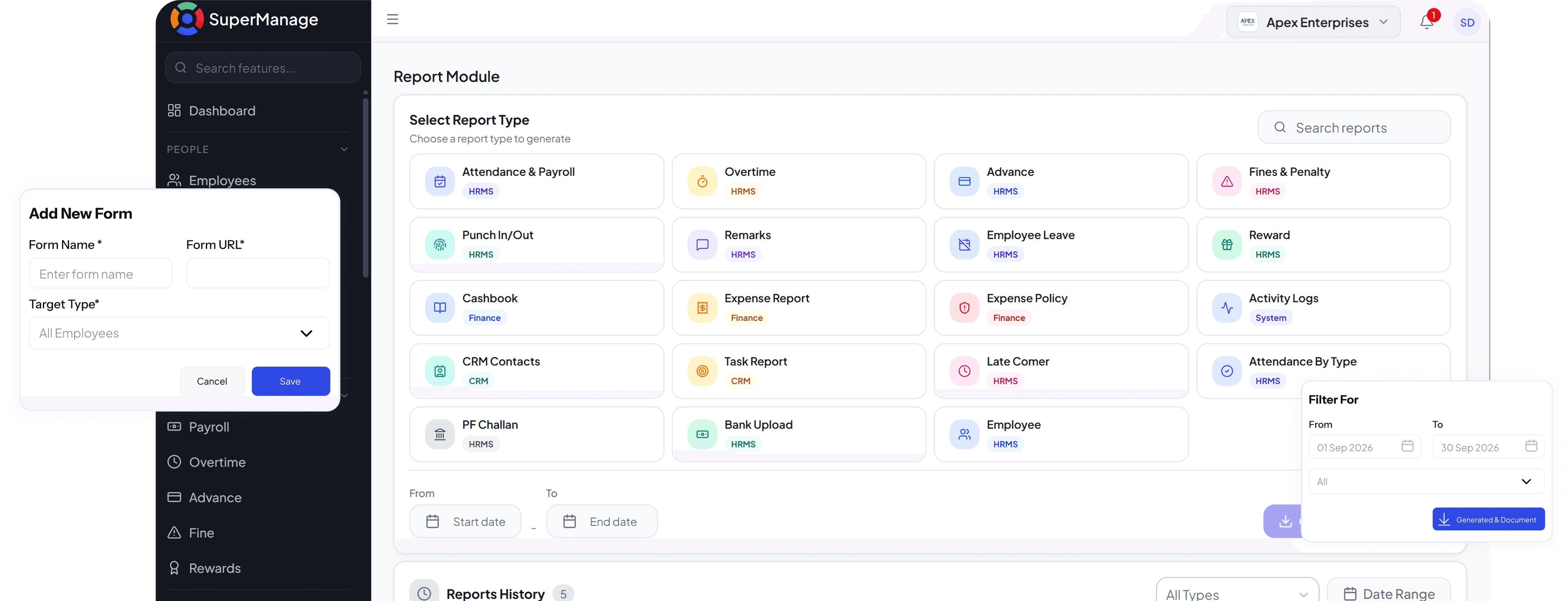The image size is (1568, 601).
Task: Select the Remarks report
Action: [799, 245]
